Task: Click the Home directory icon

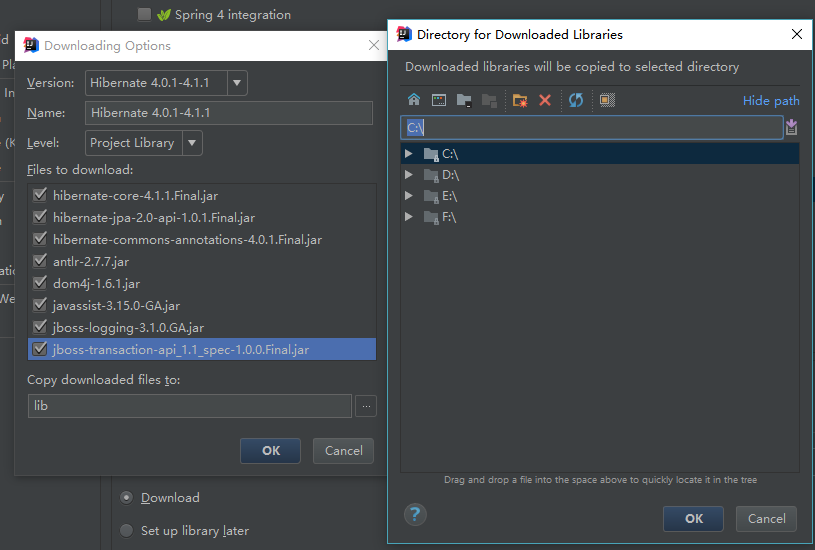Action: click(414, 100)
